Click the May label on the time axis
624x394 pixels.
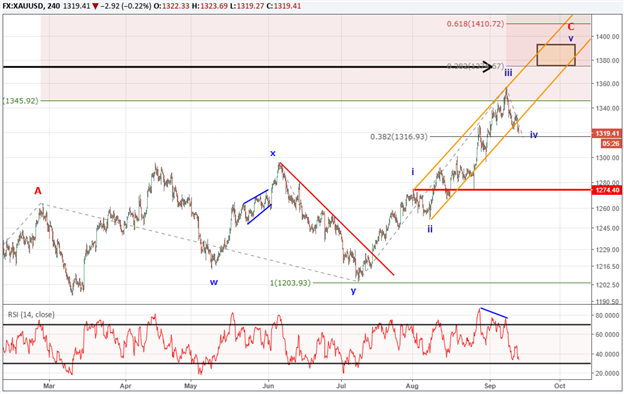pyautogui.click(x=191, y=386)
